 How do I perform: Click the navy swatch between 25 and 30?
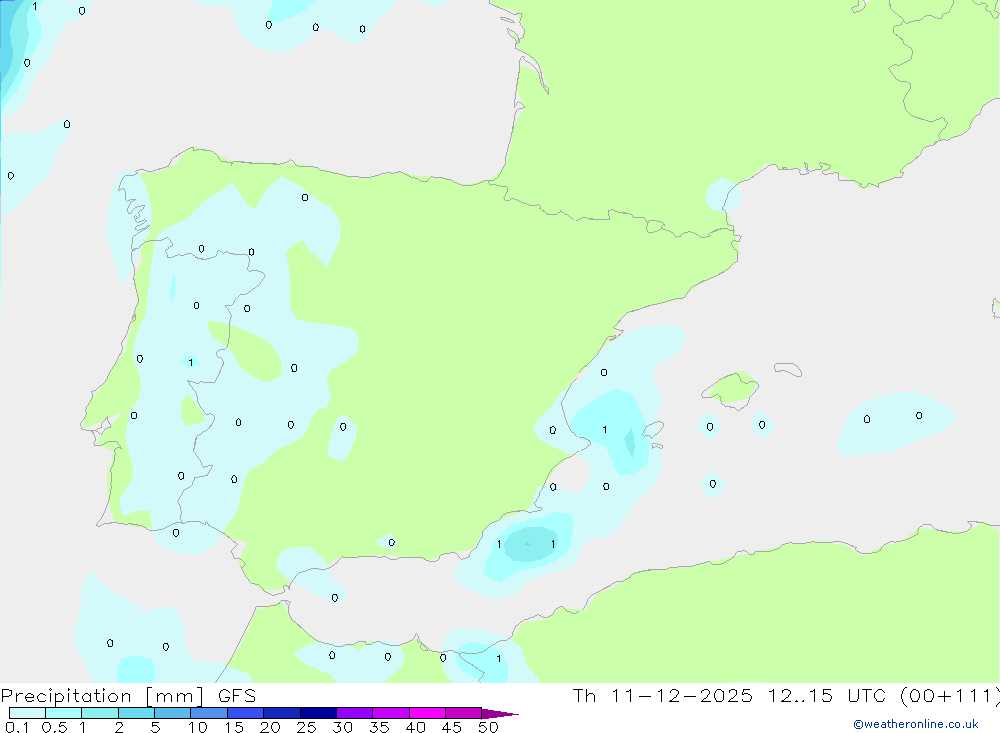pyautogui.click(x=318, y=713)
